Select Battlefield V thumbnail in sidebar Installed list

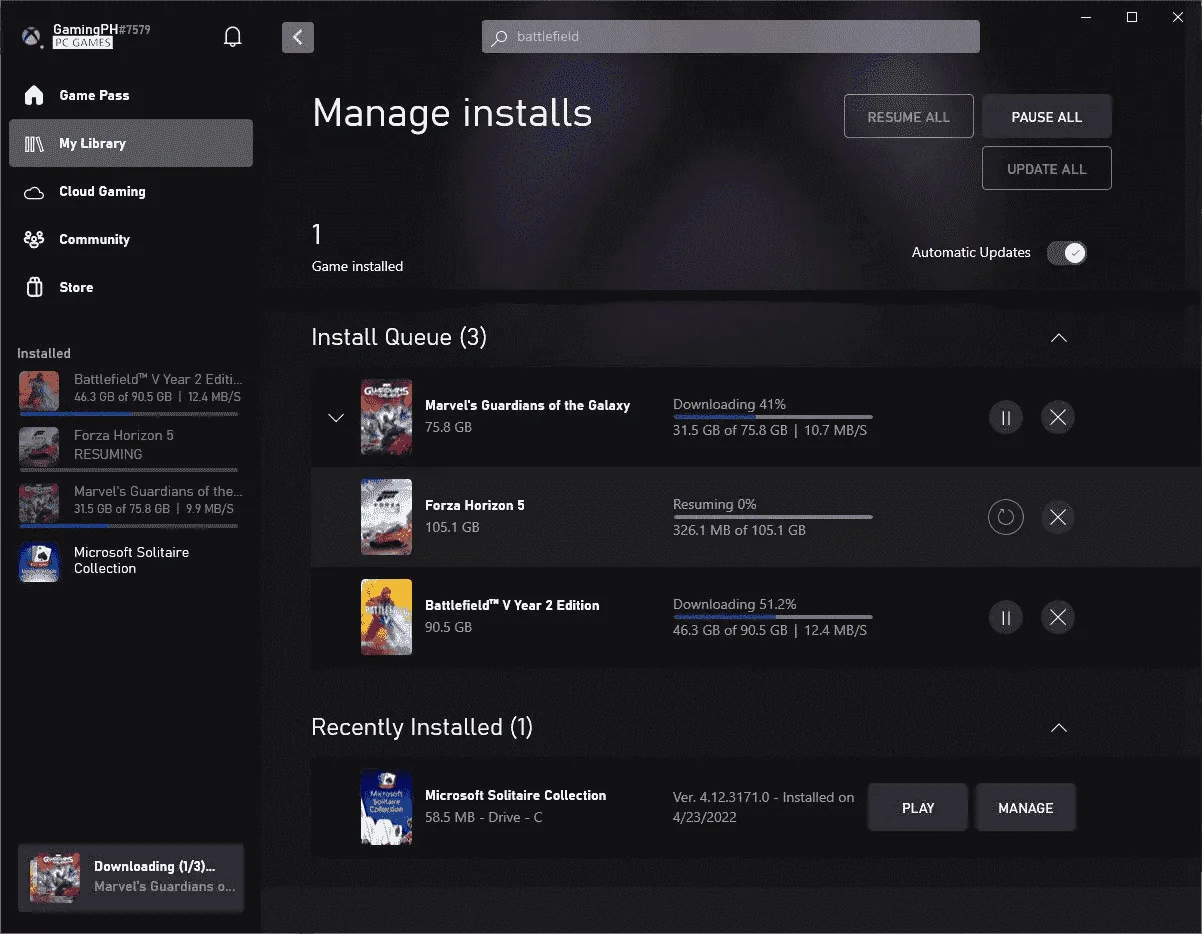39,390
